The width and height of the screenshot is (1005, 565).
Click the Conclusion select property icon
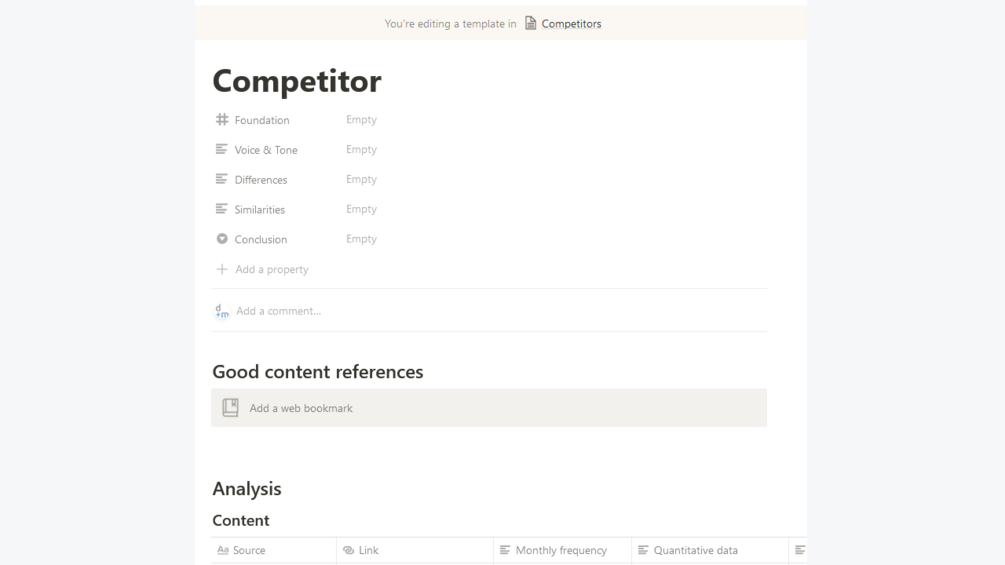coord(222,240)
